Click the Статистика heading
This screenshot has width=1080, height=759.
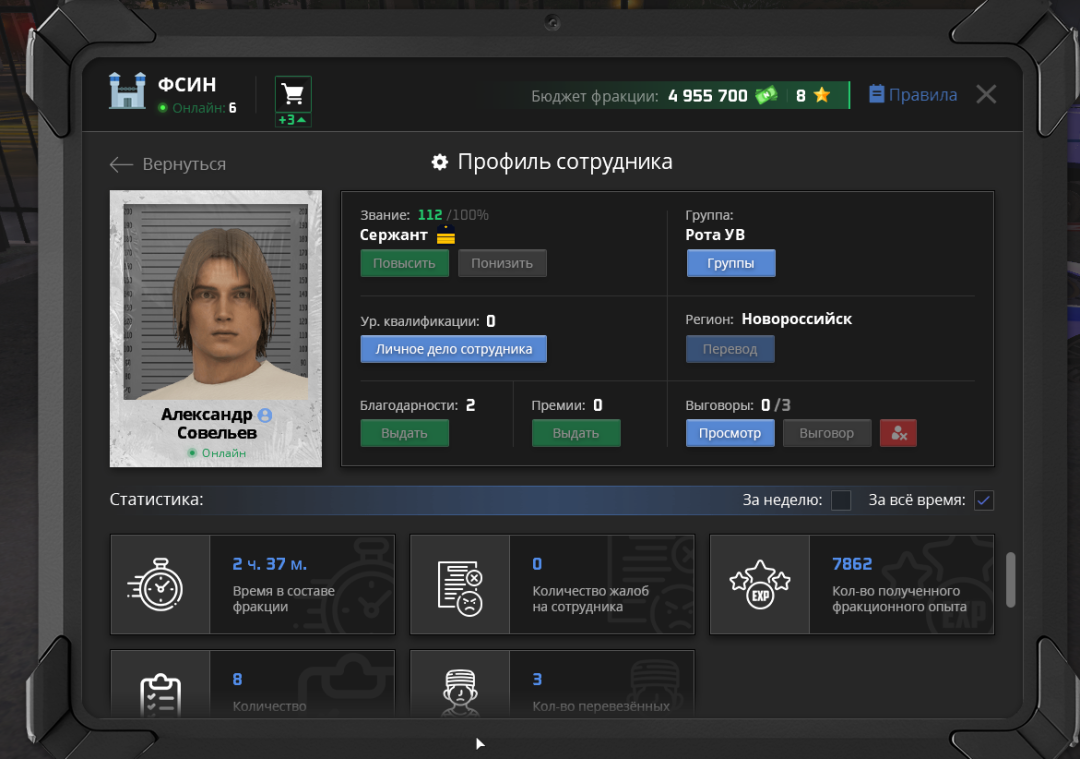pos(156,499)
